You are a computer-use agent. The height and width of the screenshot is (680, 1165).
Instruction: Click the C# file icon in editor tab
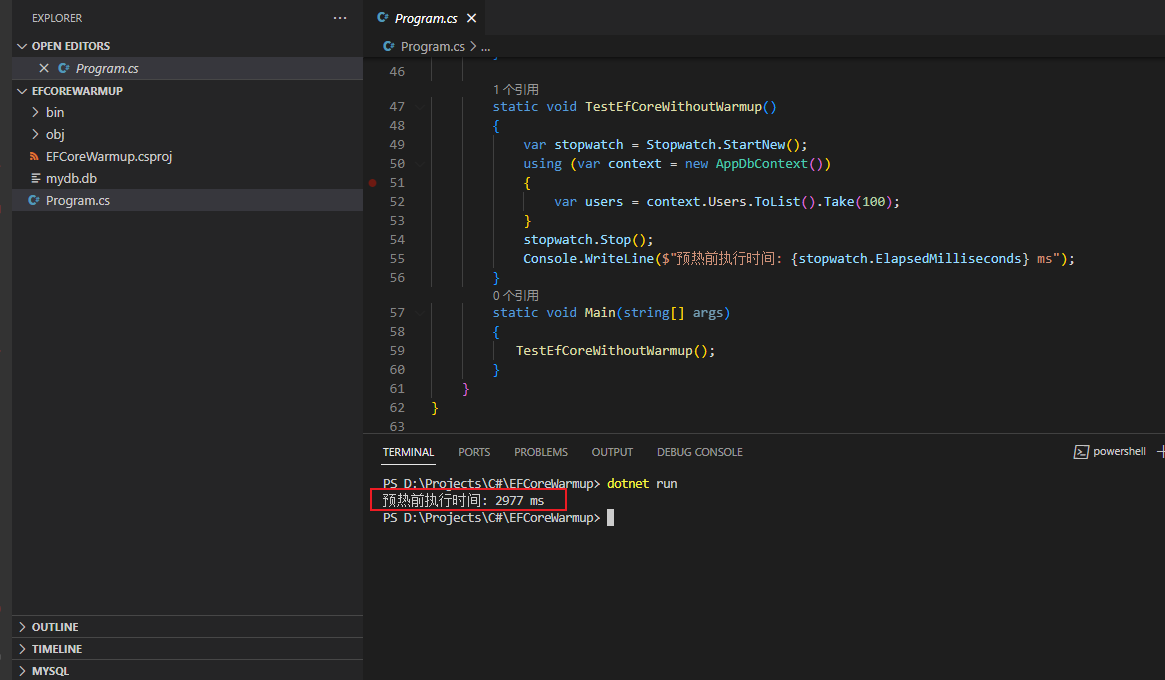383,18
